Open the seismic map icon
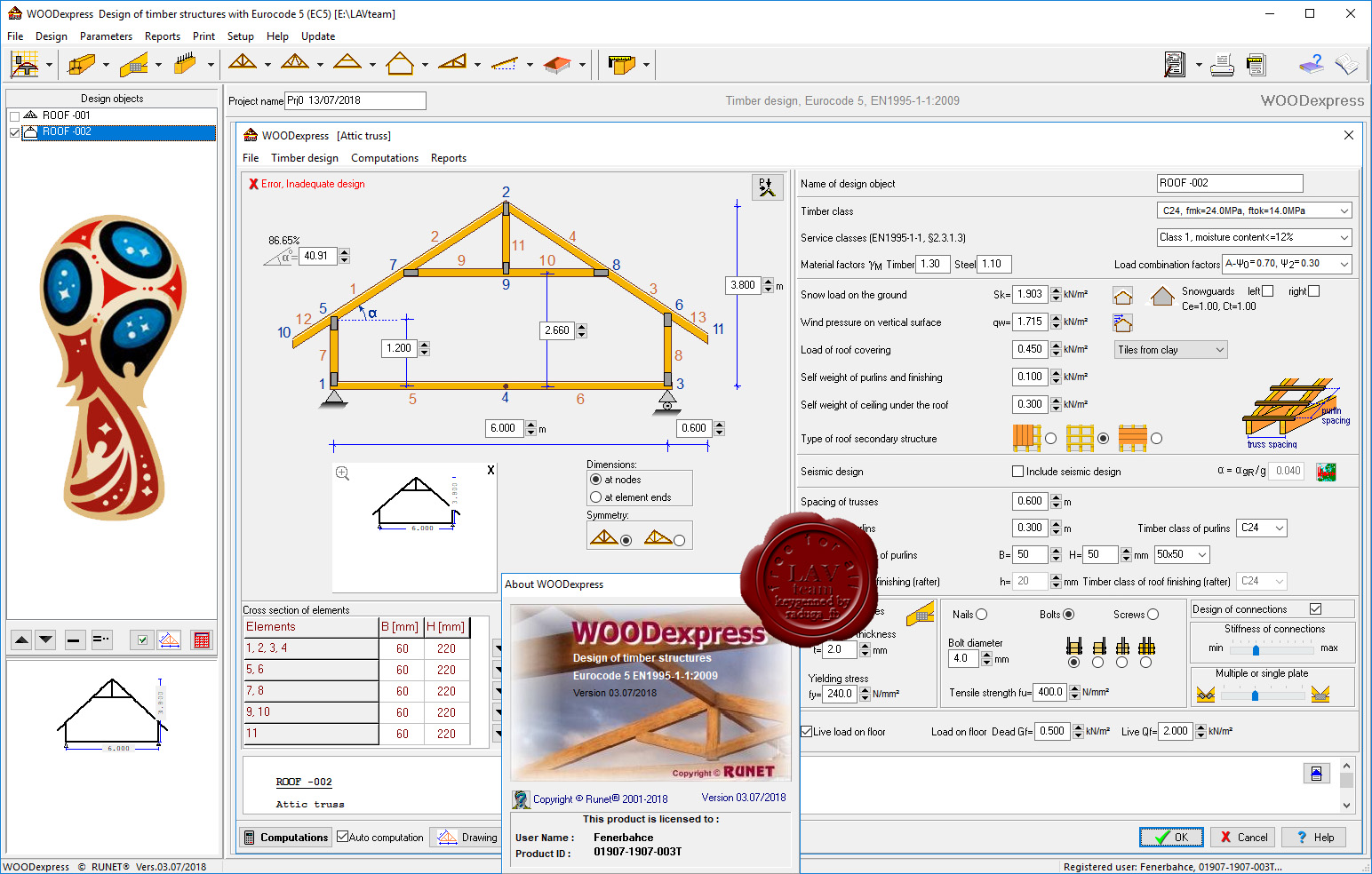Screen dimensions: 1372x874 [1326, 472]
